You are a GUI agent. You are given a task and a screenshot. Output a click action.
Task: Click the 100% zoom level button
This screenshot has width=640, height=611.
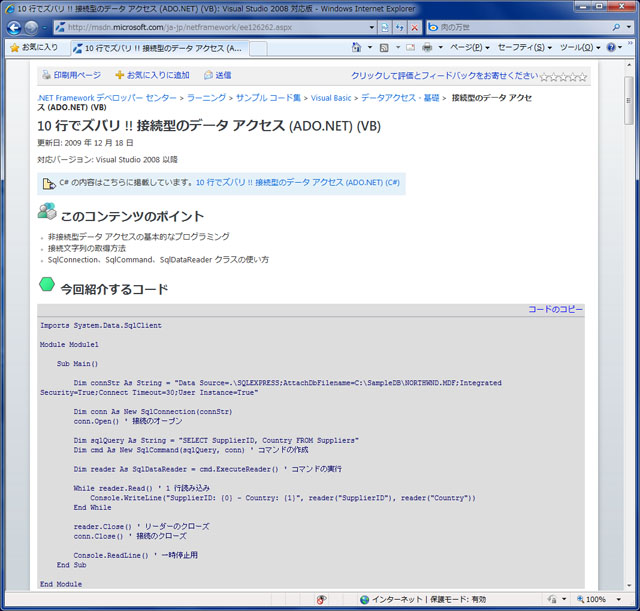pos(591,599)
